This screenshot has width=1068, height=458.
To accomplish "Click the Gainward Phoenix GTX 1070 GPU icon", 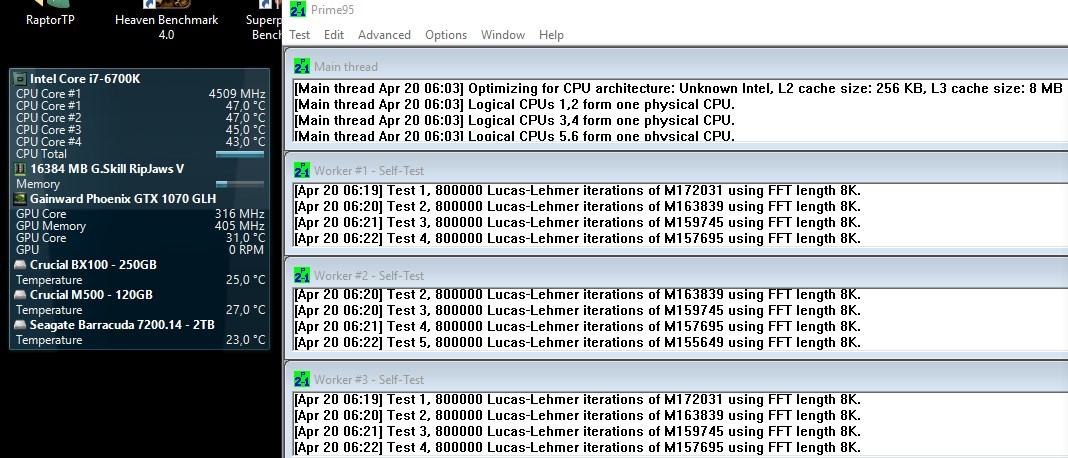I will tap(20, 199).
